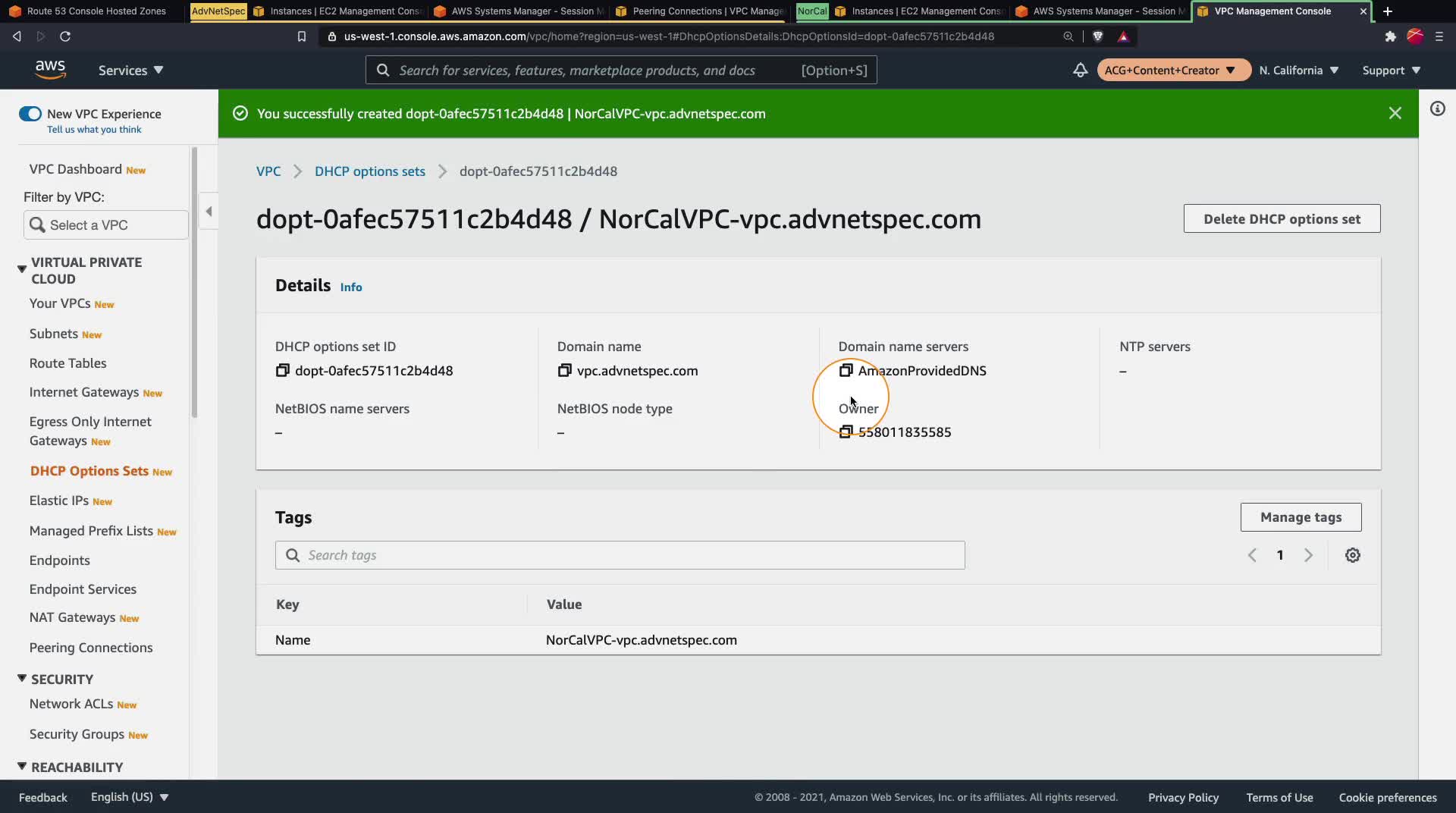Open Egress Only Internet Gateways

pyautogui.click(x=90, y=431)
